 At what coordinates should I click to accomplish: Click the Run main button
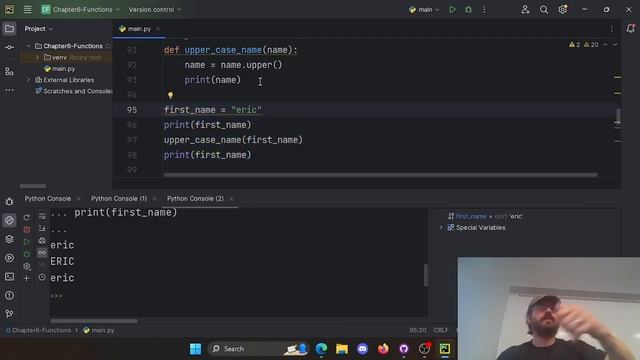452,9
